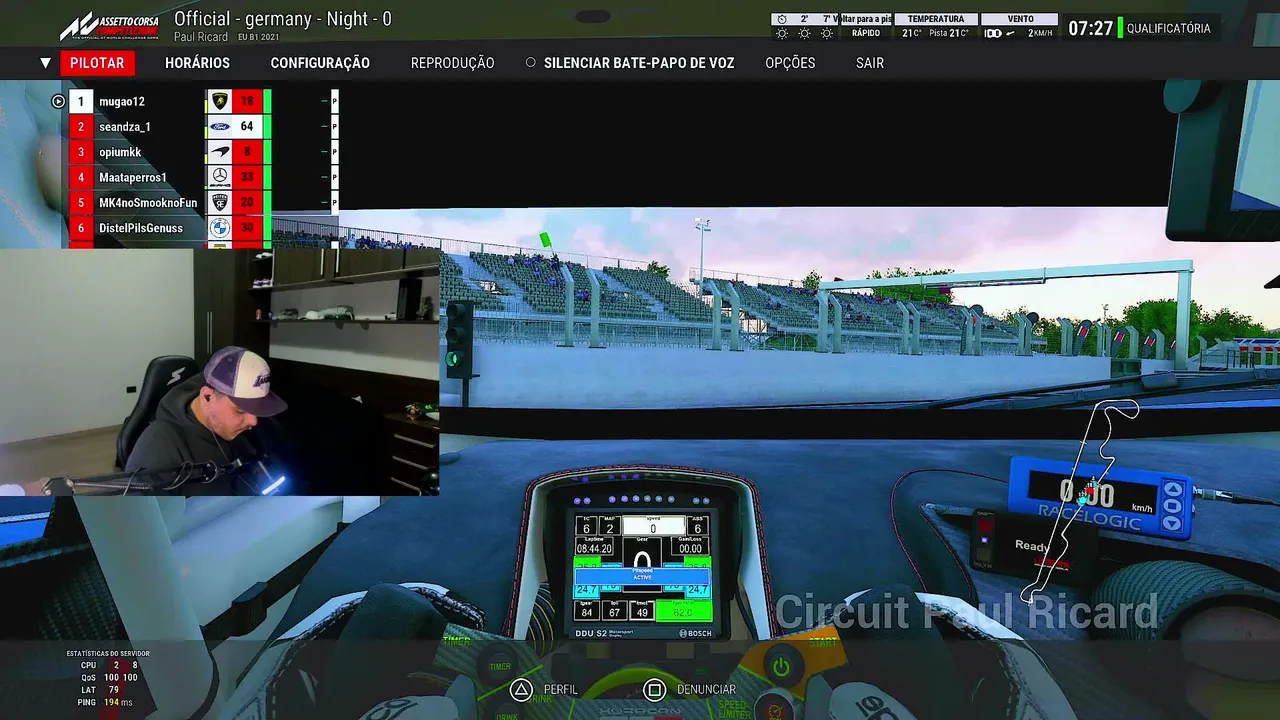
Task: Click the Mercedes-AMG logo for Maataperros1
Action: pyautogui.click(x=219, y=177)
